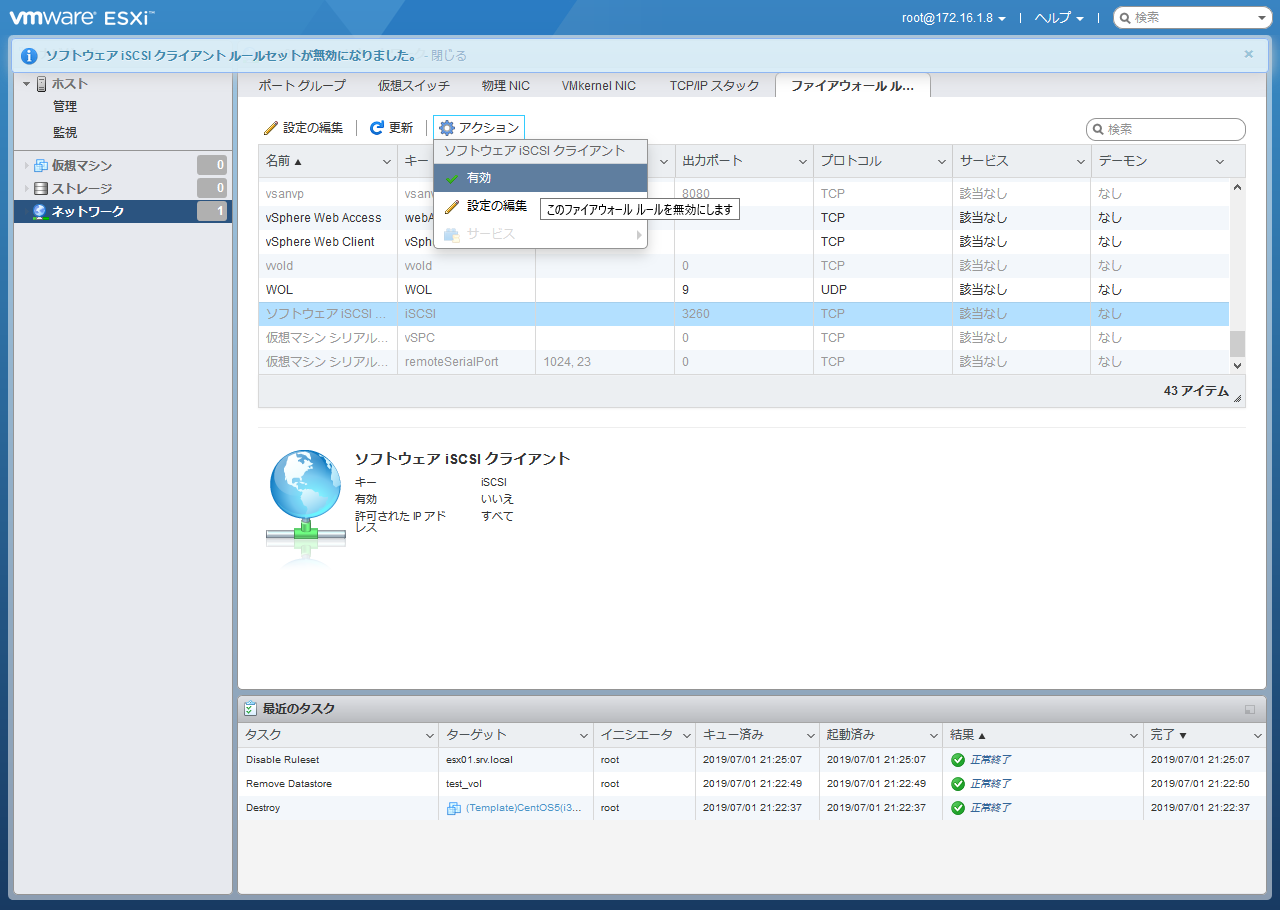Open the (Template)CentOS5 target link
This screenshot has width=1280, height=910.
coord(524,808)
